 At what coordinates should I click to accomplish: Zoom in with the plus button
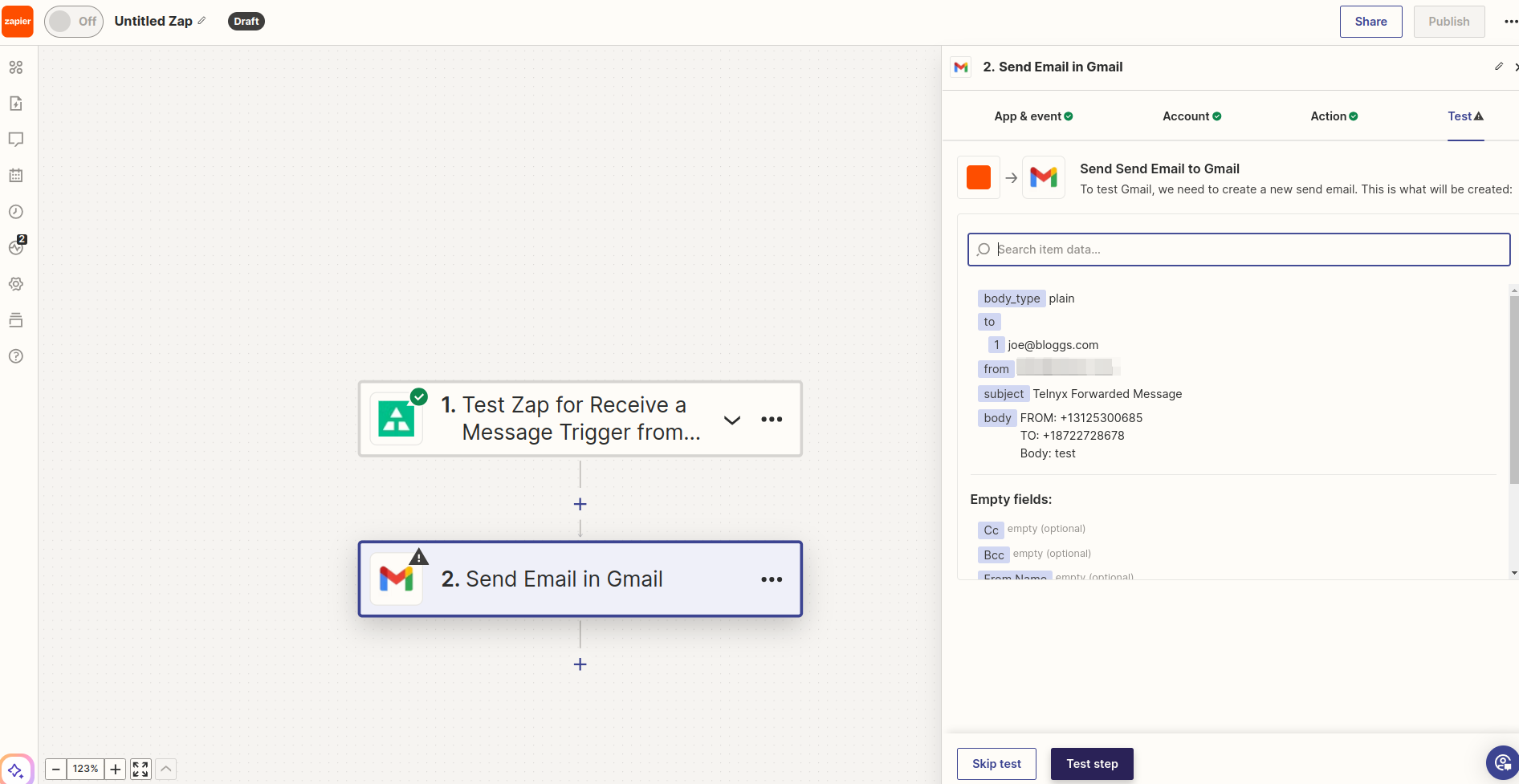[x=115, y=770]
